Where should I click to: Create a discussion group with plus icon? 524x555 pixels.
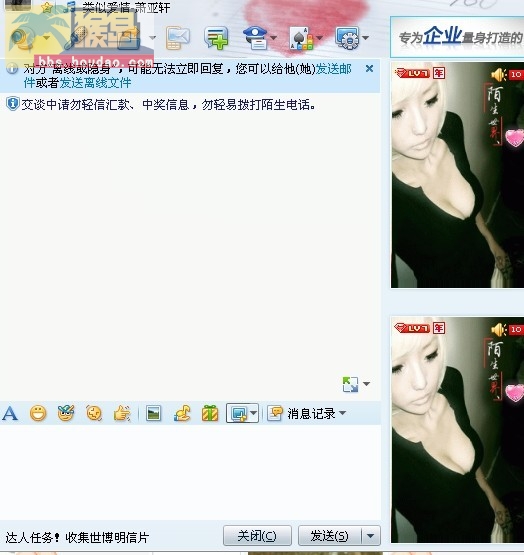click(x=216, y=38)
